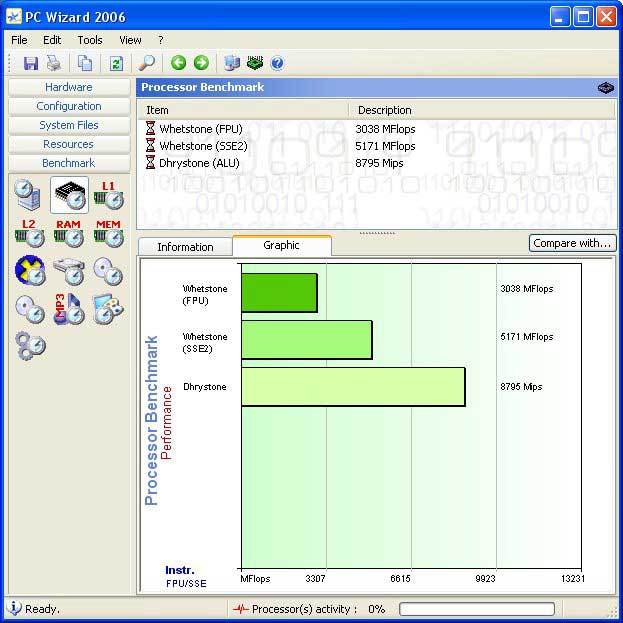Click the Save toolbar icon
This screenshot has width=623, height=623.
pos(30,63)
